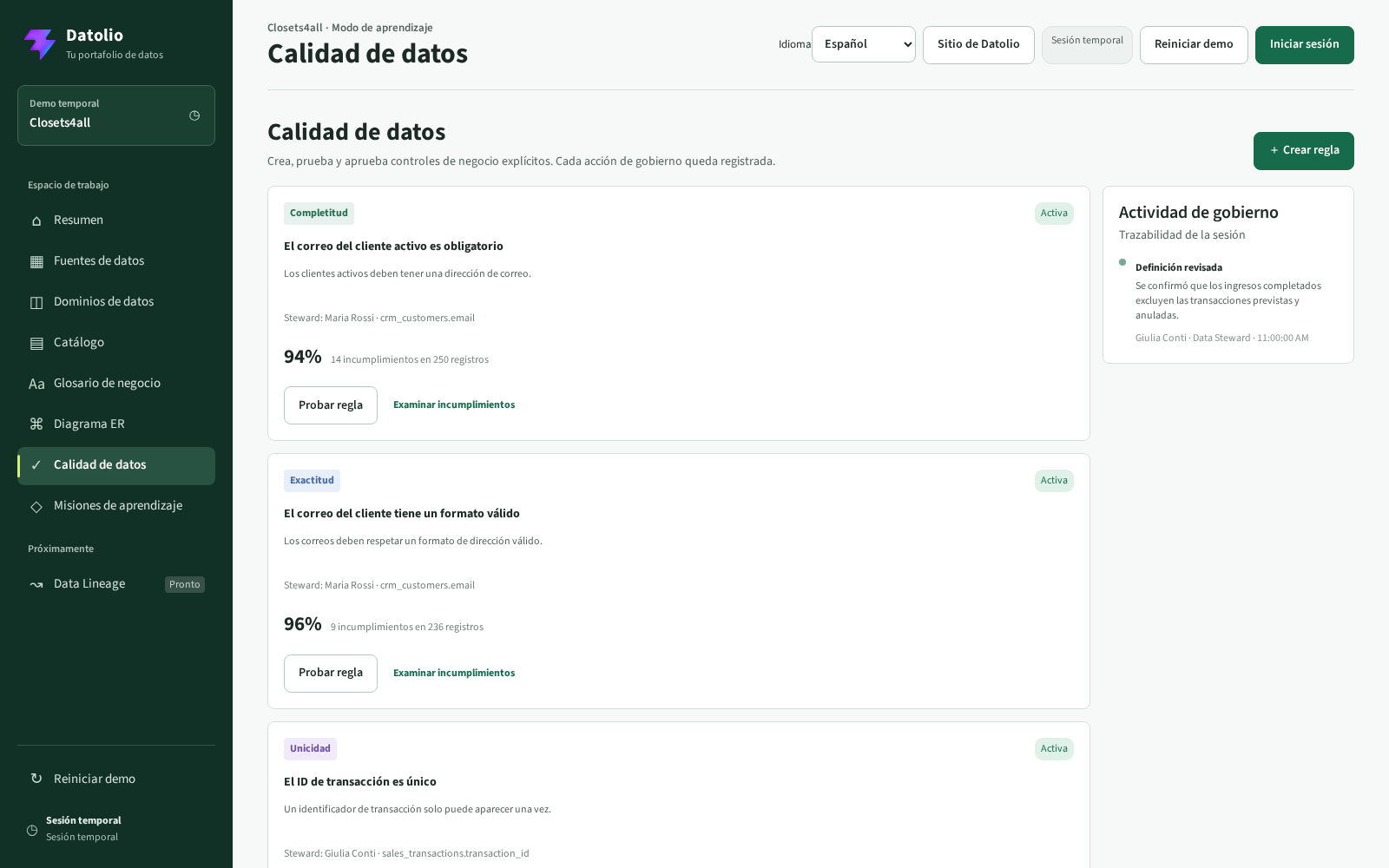Image resolution: width=1389 pixels, height=868 pixels.
Task: Examine violations for the 96% rule
Action: [x=454, y=674]
